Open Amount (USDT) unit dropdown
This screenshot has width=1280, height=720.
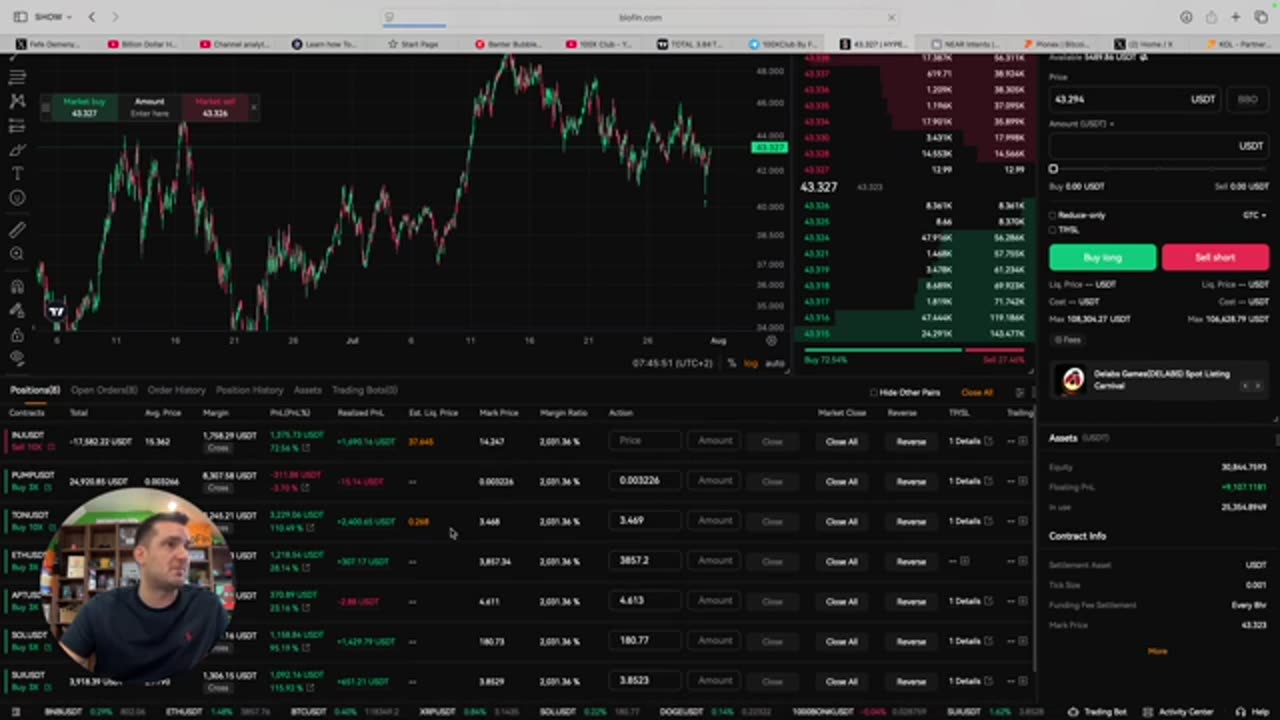tap(1082, 124)
